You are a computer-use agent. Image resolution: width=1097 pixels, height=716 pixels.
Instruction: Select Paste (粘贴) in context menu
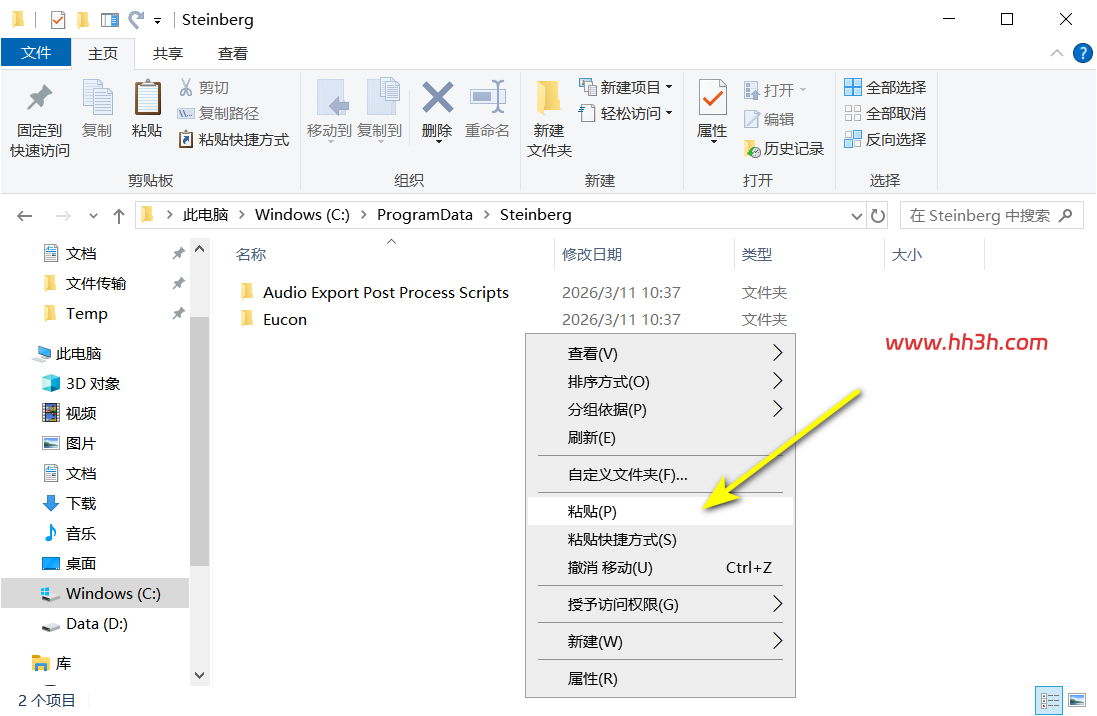660,512
